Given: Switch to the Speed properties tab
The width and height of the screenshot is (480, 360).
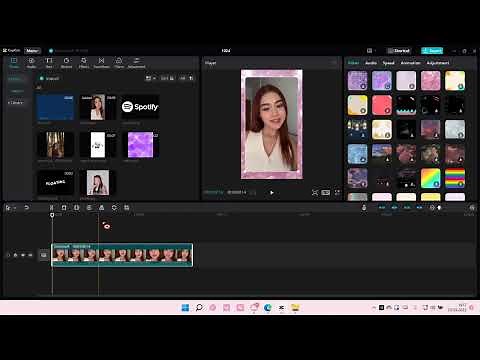Looking at the screenshot, I should point(388,63).
